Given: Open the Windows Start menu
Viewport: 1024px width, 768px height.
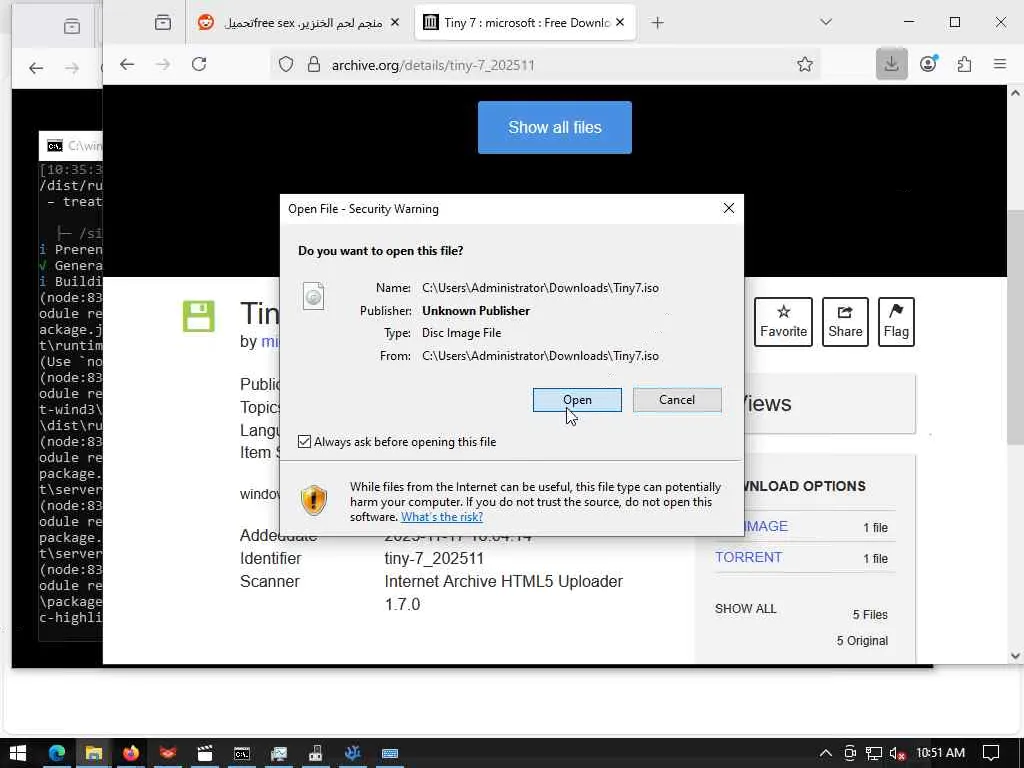Looking at the screenshot, I should point(18,753).
